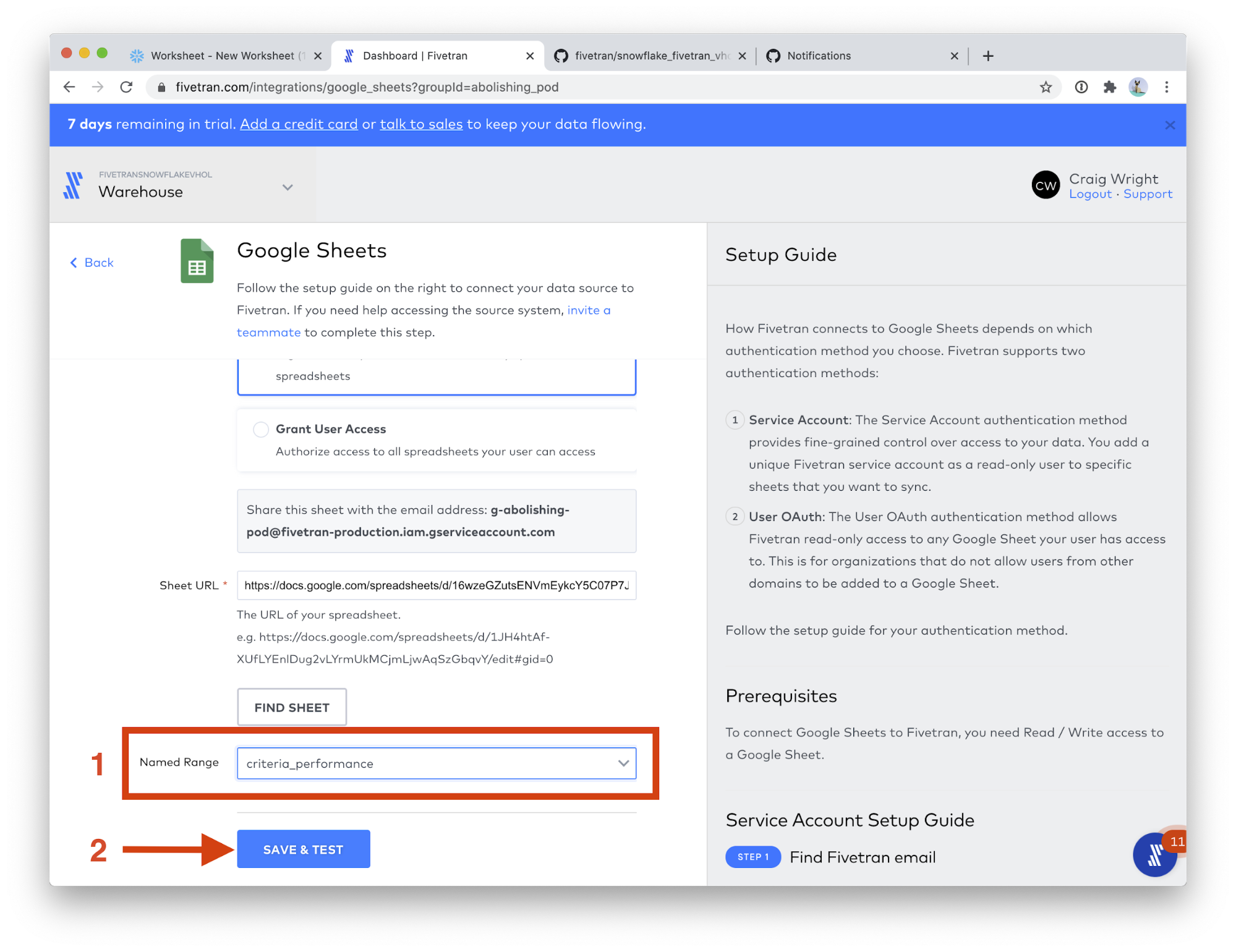This screenshot has width=1236, height=952.
Task: Open the browser extensions puzzle icon
Action: (1110, 87)
